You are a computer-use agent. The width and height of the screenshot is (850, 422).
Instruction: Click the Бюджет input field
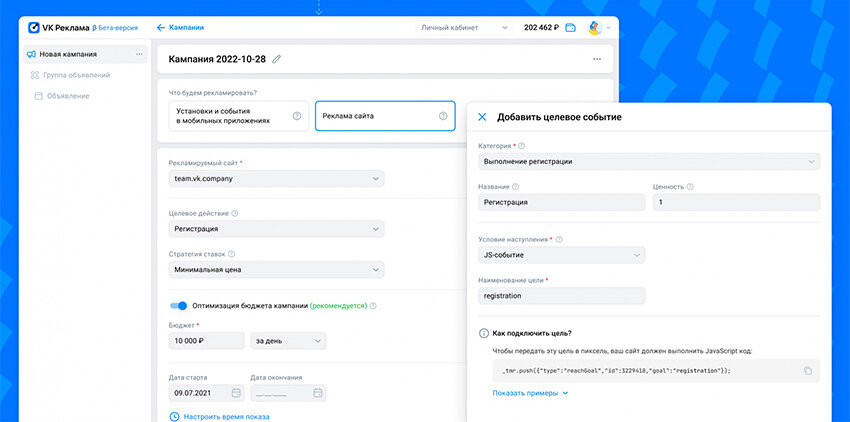point(207,341)
